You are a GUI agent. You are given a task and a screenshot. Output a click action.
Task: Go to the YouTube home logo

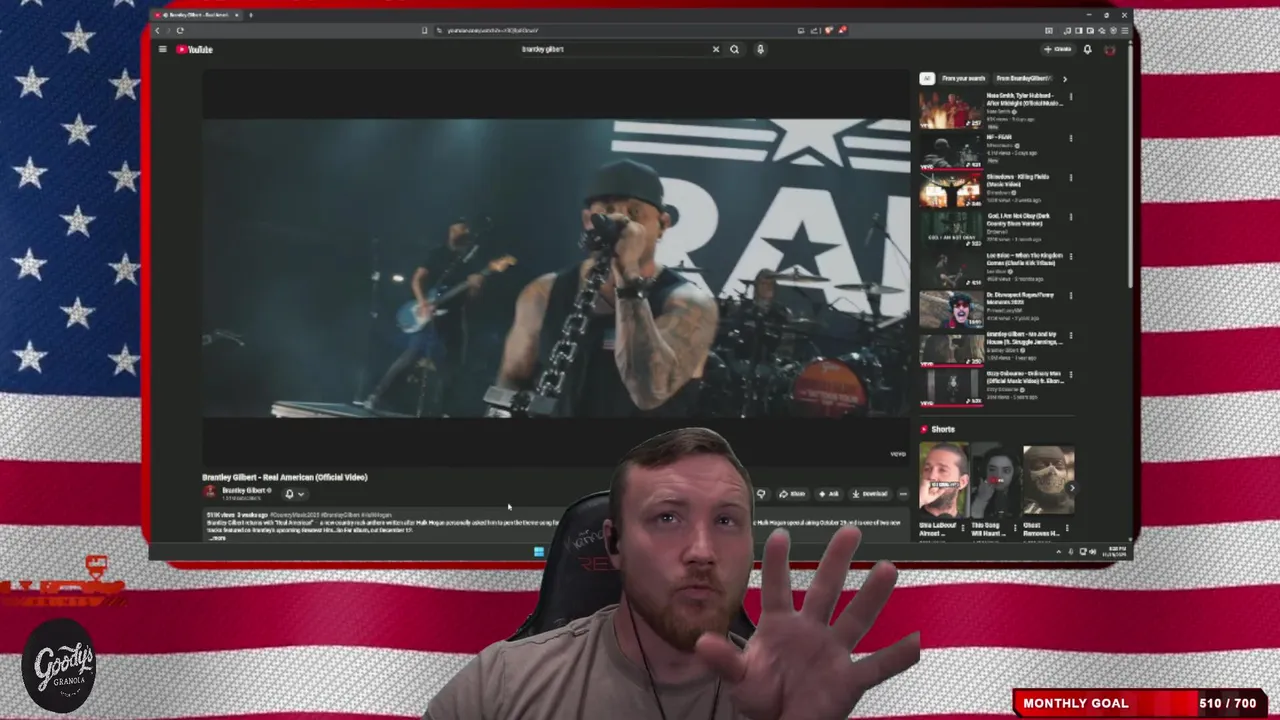pyautogui.click(x=195, y=49)
